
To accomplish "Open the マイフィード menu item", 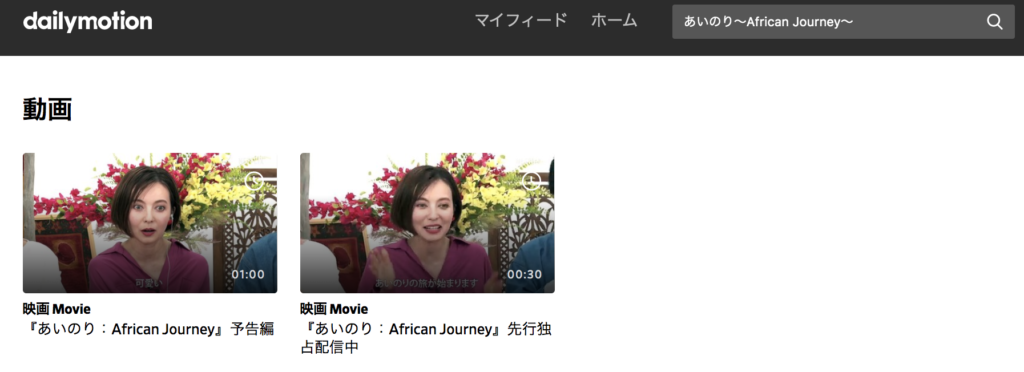I will pos(520,21).
